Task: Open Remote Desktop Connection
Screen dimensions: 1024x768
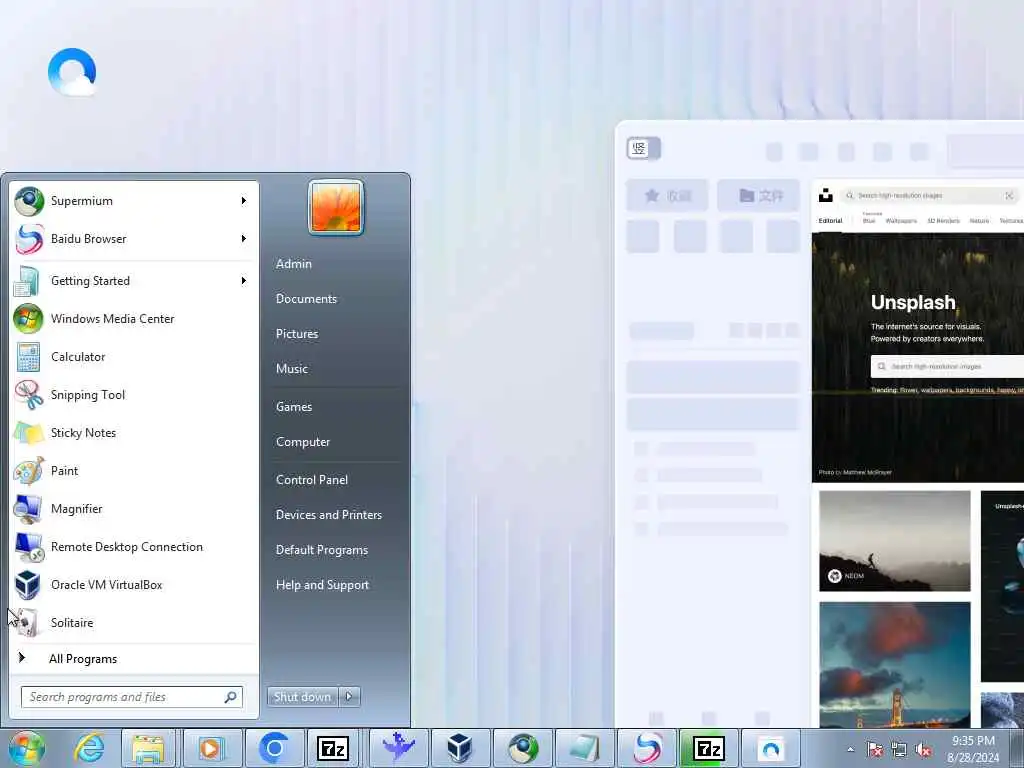Action: pos(133,547)
